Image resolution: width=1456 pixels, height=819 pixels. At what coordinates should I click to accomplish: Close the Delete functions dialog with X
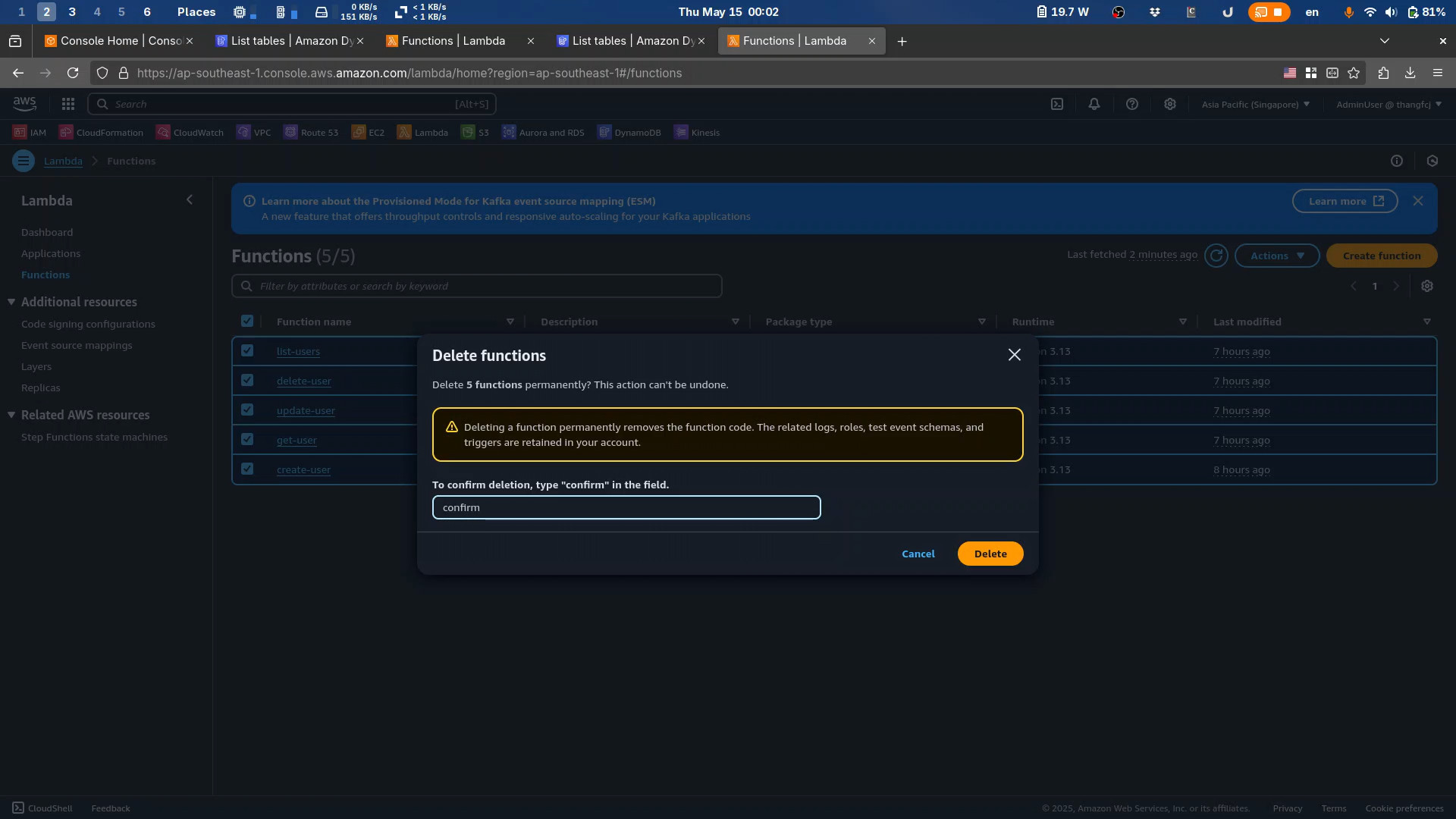click(x=1014, y=355)
